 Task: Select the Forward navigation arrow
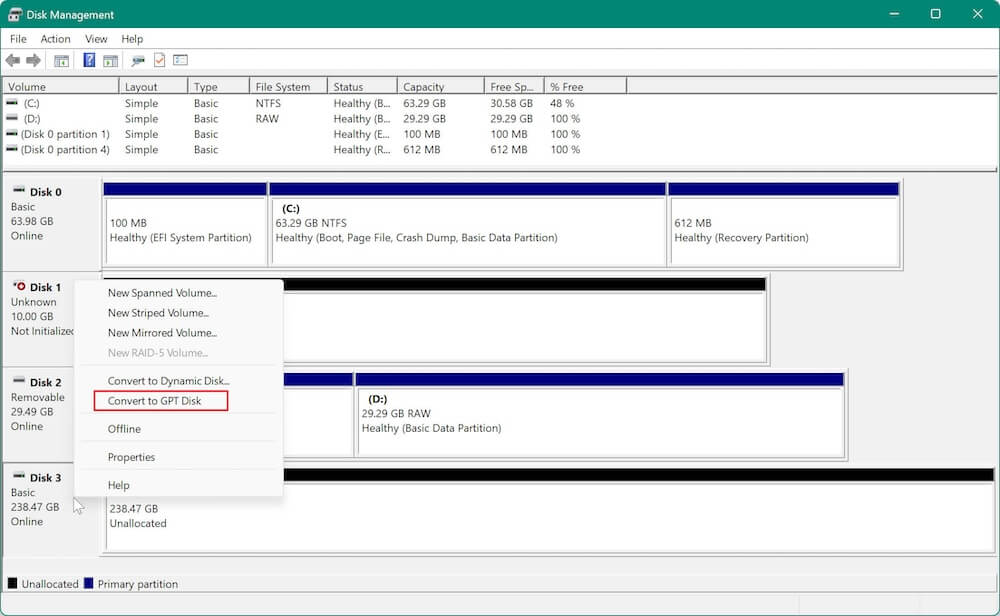pos(33,59)
